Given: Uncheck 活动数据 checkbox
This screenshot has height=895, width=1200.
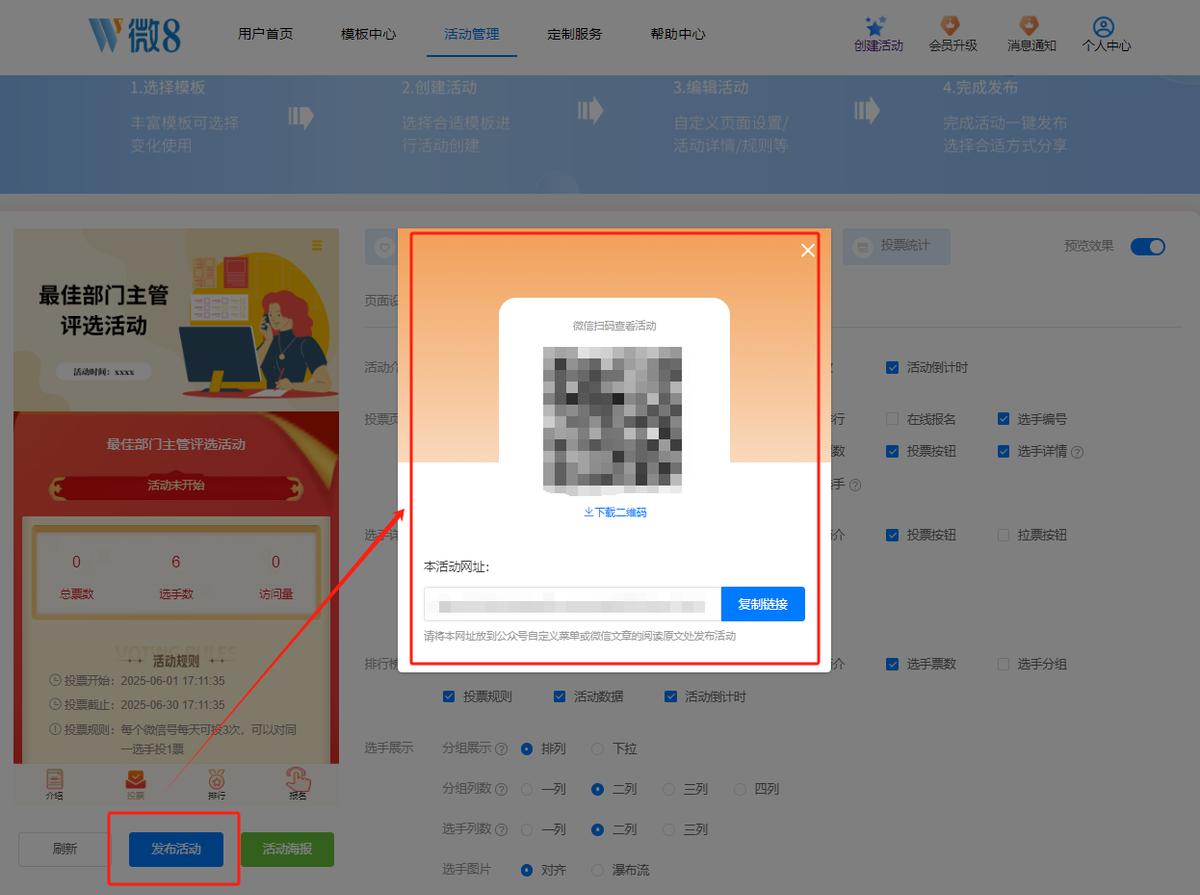Looking at the screenshot, I should 560,696.
